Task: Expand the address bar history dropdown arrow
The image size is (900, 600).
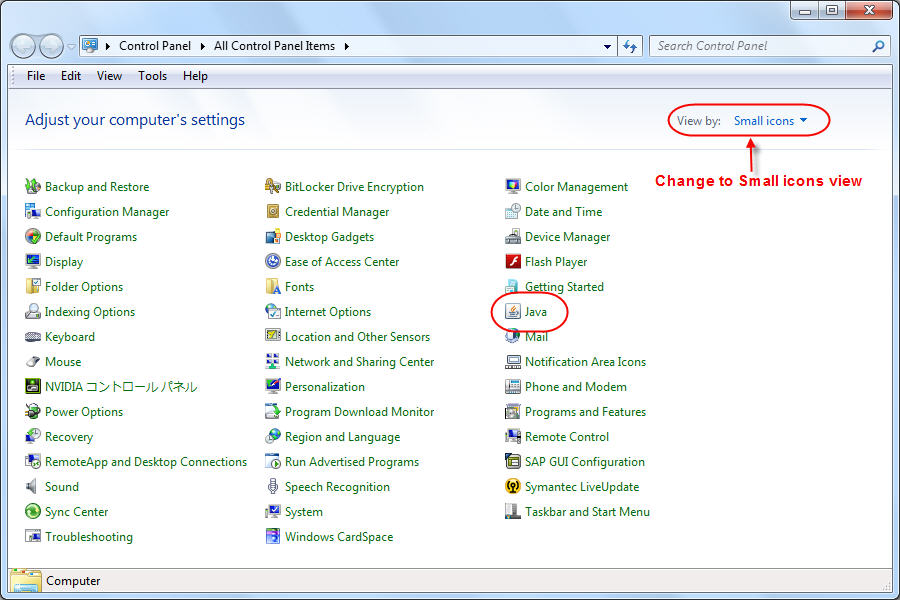Action: coord(607,47)
